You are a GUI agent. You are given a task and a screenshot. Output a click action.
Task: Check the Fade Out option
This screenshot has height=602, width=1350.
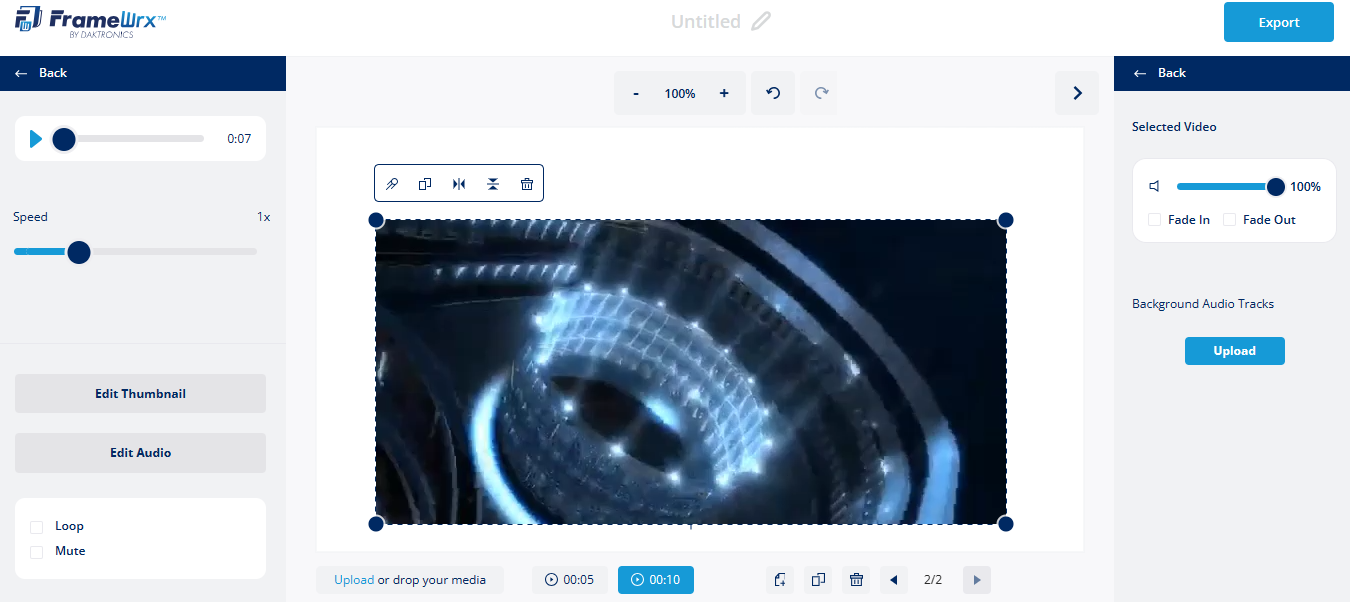point(1229,219)
